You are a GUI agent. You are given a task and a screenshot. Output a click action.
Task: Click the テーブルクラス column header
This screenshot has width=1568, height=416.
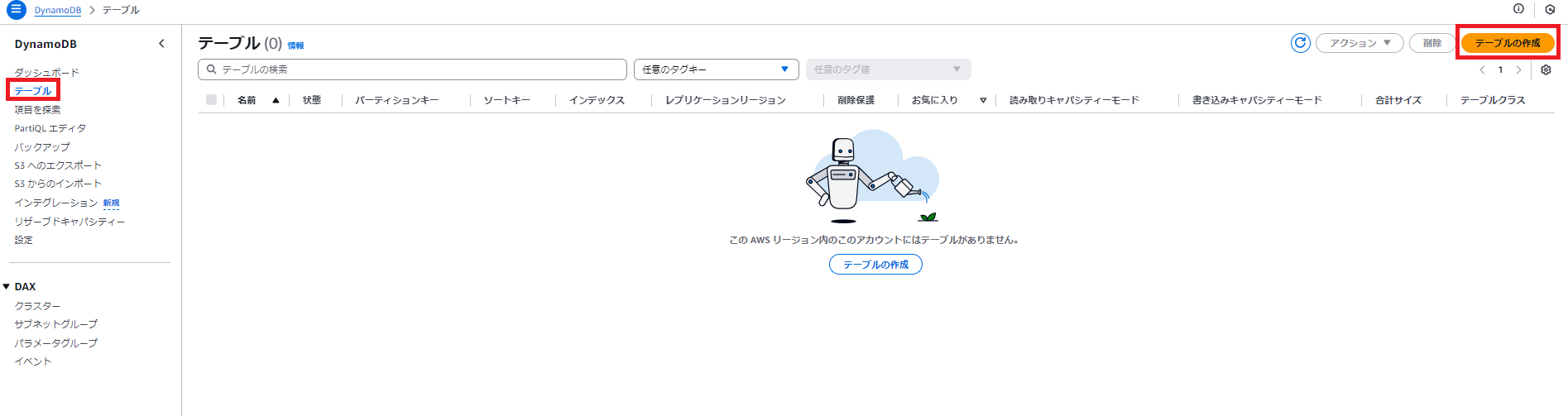(1493, 100)
